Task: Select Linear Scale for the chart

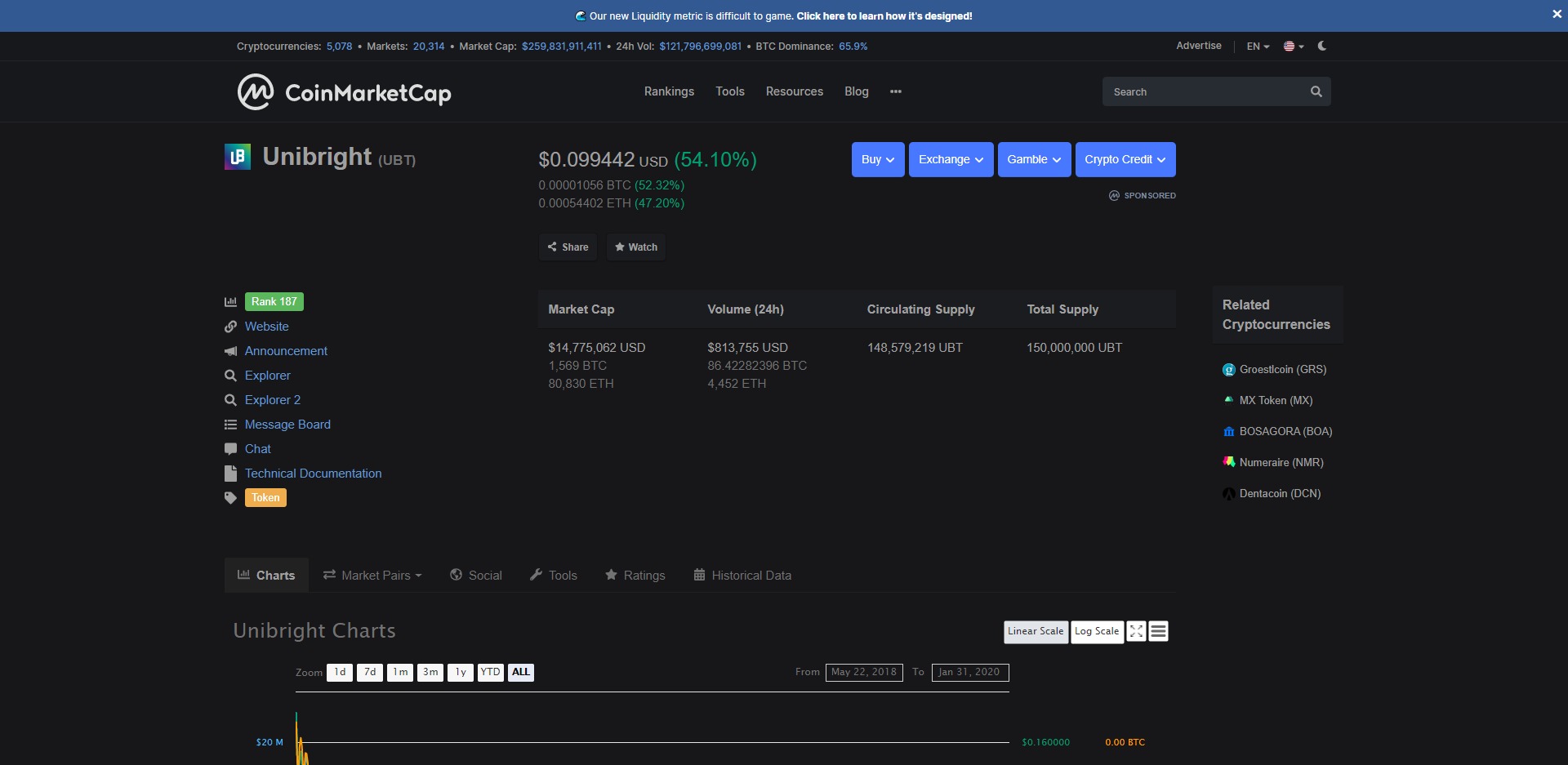Action: point(1036,632)
